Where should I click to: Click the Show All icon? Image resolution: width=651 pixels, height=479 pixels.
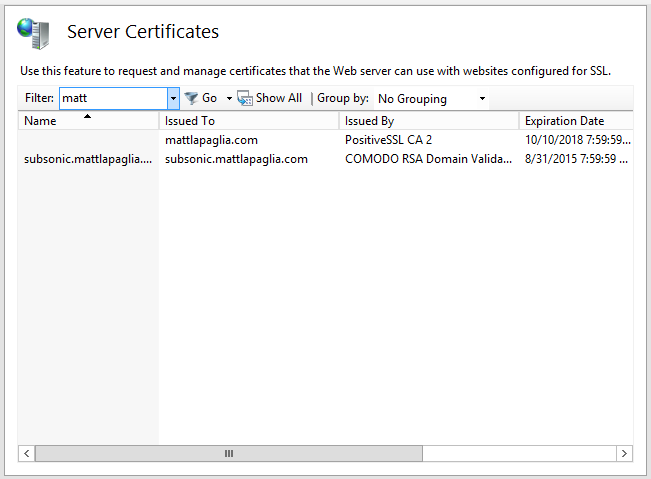click(x=245, y=98)
